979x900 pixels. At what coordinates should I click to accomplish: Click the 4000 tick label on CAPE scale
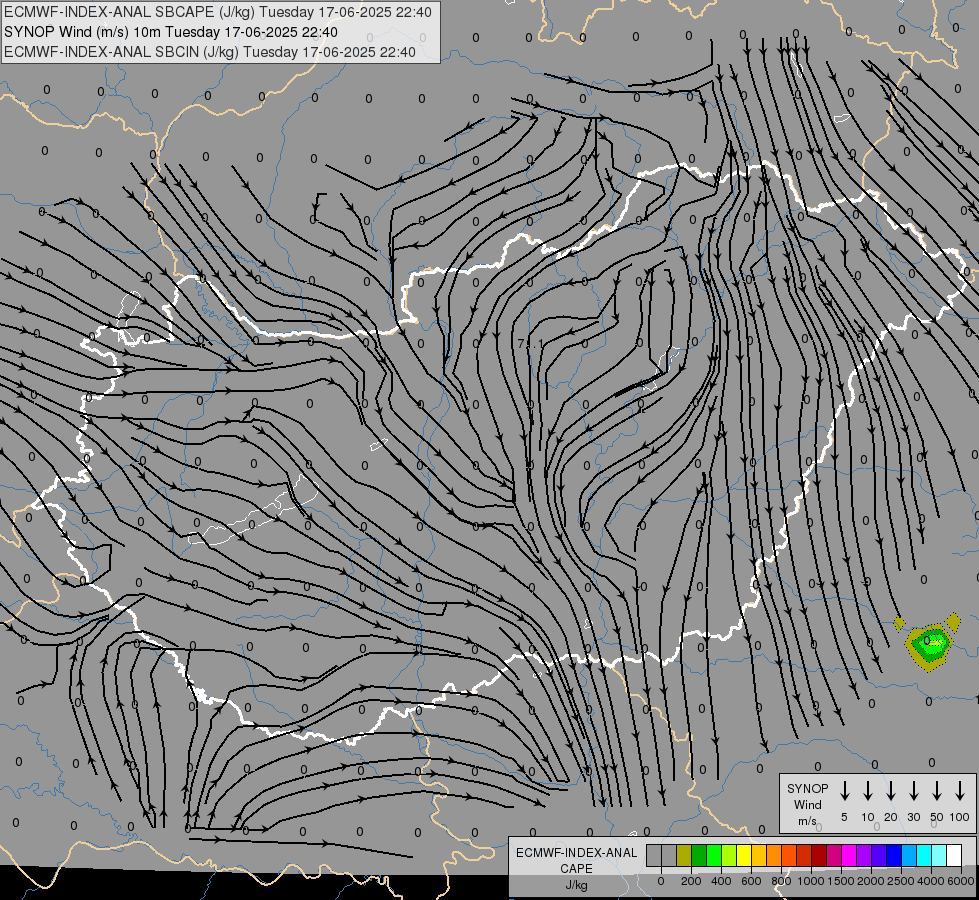[x=931, y=881]
